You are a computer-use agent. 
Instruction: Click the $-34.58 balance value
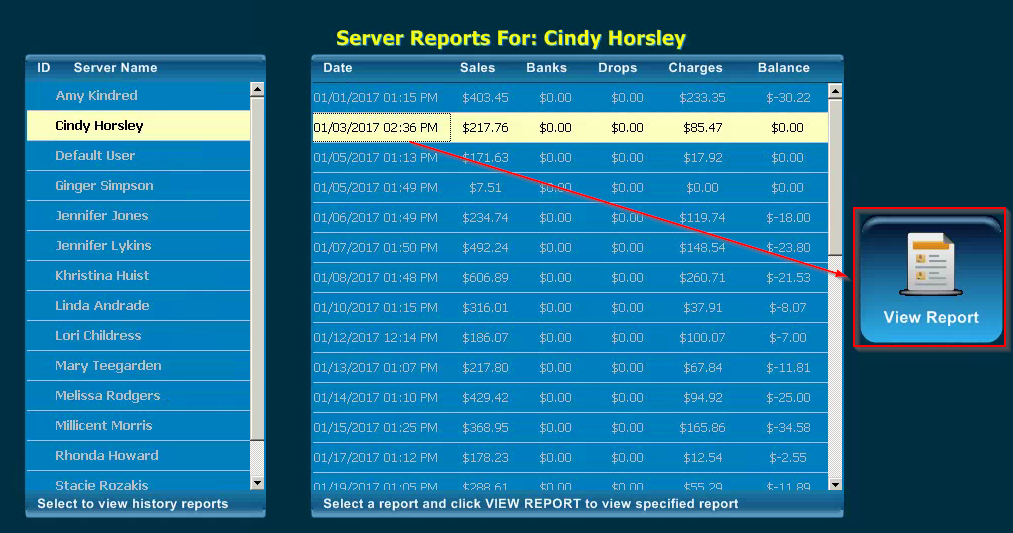(x=788, y=428)
